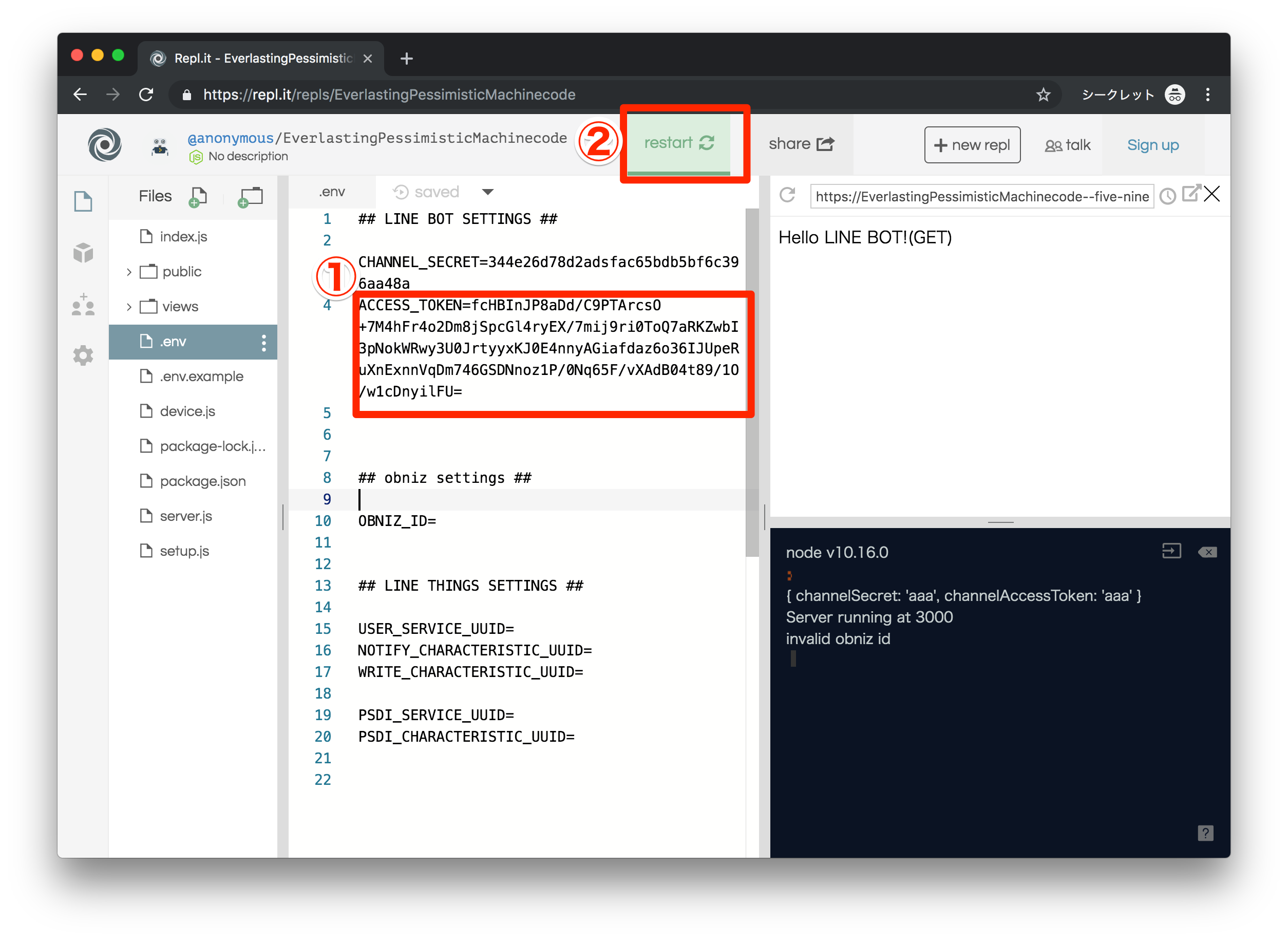The image size is (1288, 940).
Task: Click the new repl button
Action: pos(972,145)
